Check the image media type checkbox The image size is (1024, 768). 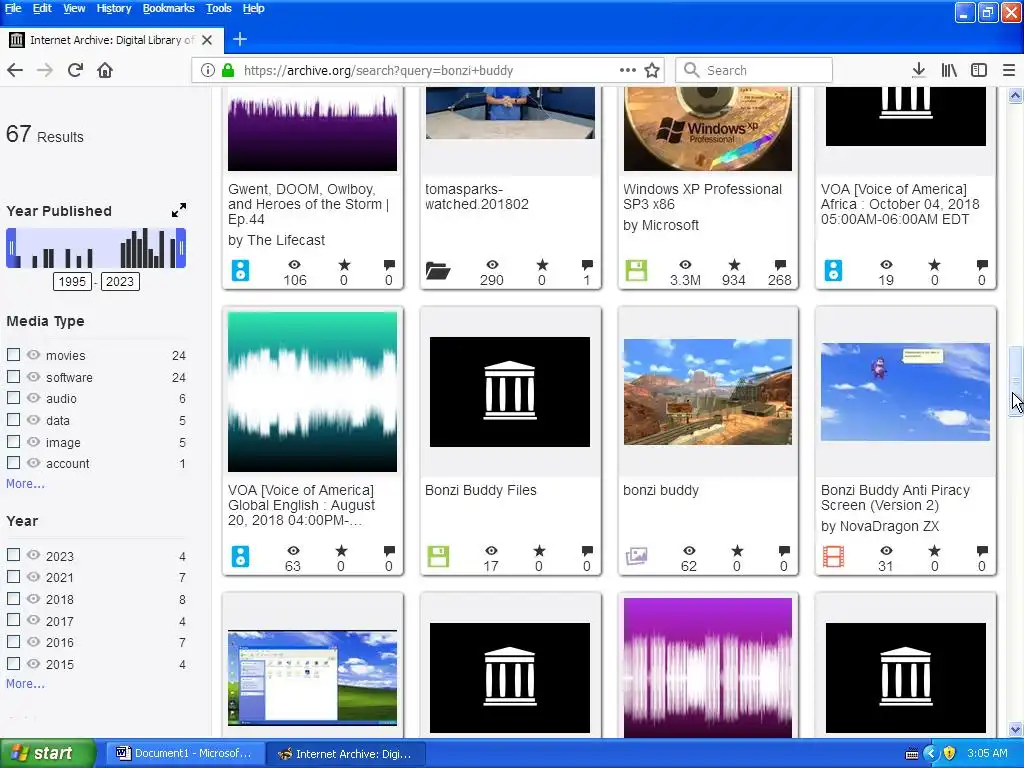click(13, 441)
